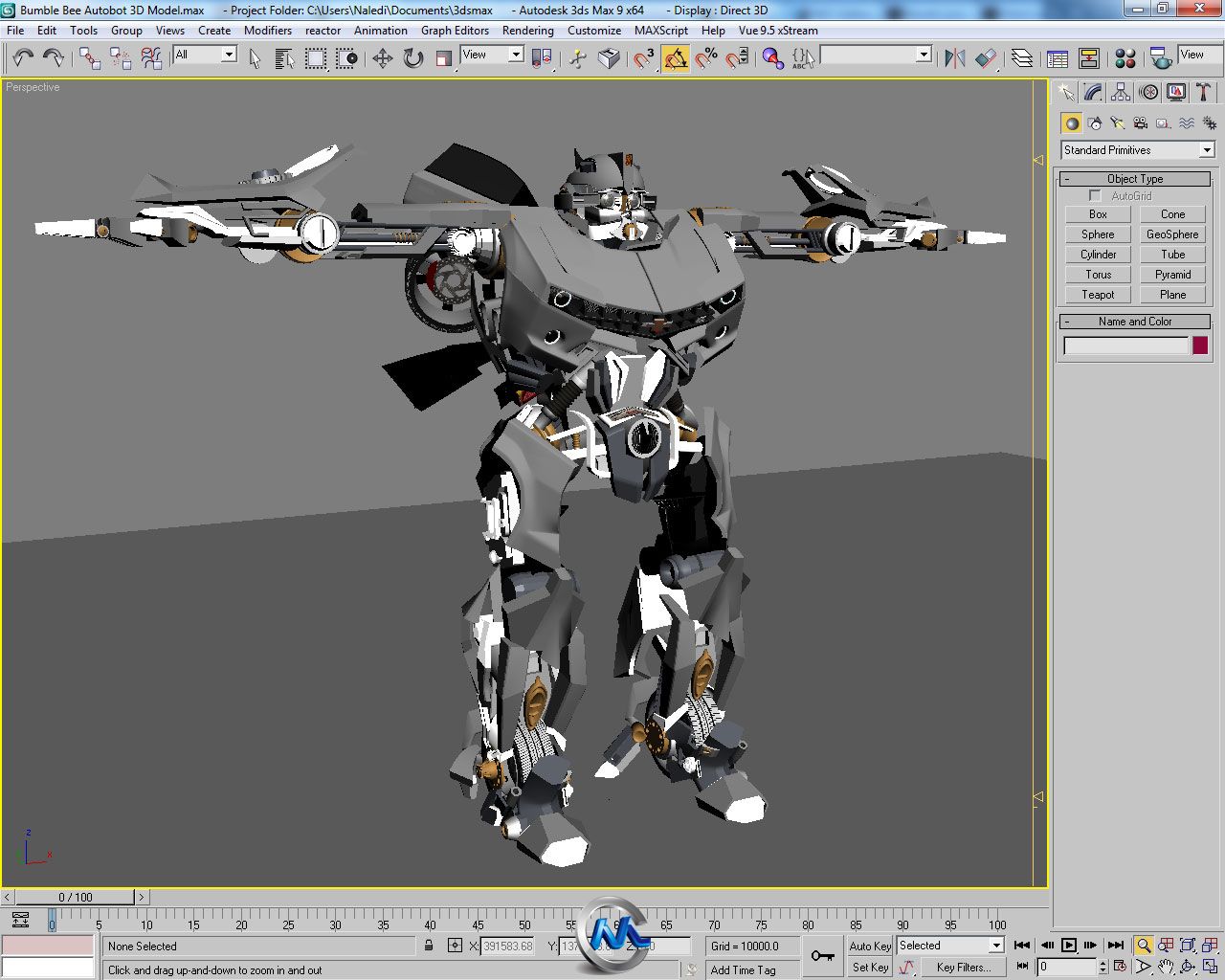The image size is (1225, 980).
Task: Click the Go to End button
Action: tap(1115, 946)
